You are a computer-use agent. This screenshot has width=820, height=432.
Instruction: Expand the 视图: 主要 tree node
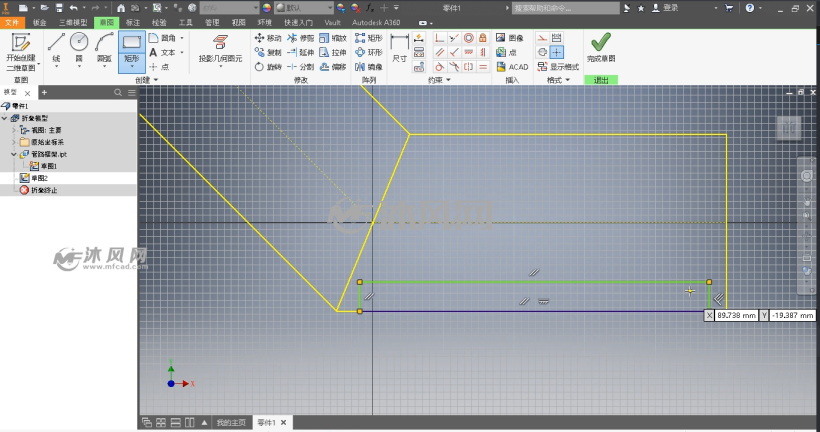[x=14, y=130]
